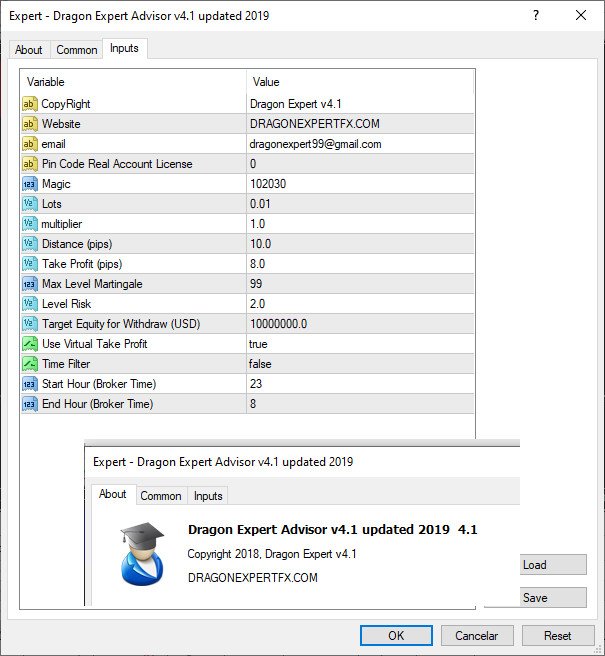Toggle the Use Virtual Take Profit value true
The height and width of the screenshot is (656, 605).
pyautogui.click(x=361, y=344)
